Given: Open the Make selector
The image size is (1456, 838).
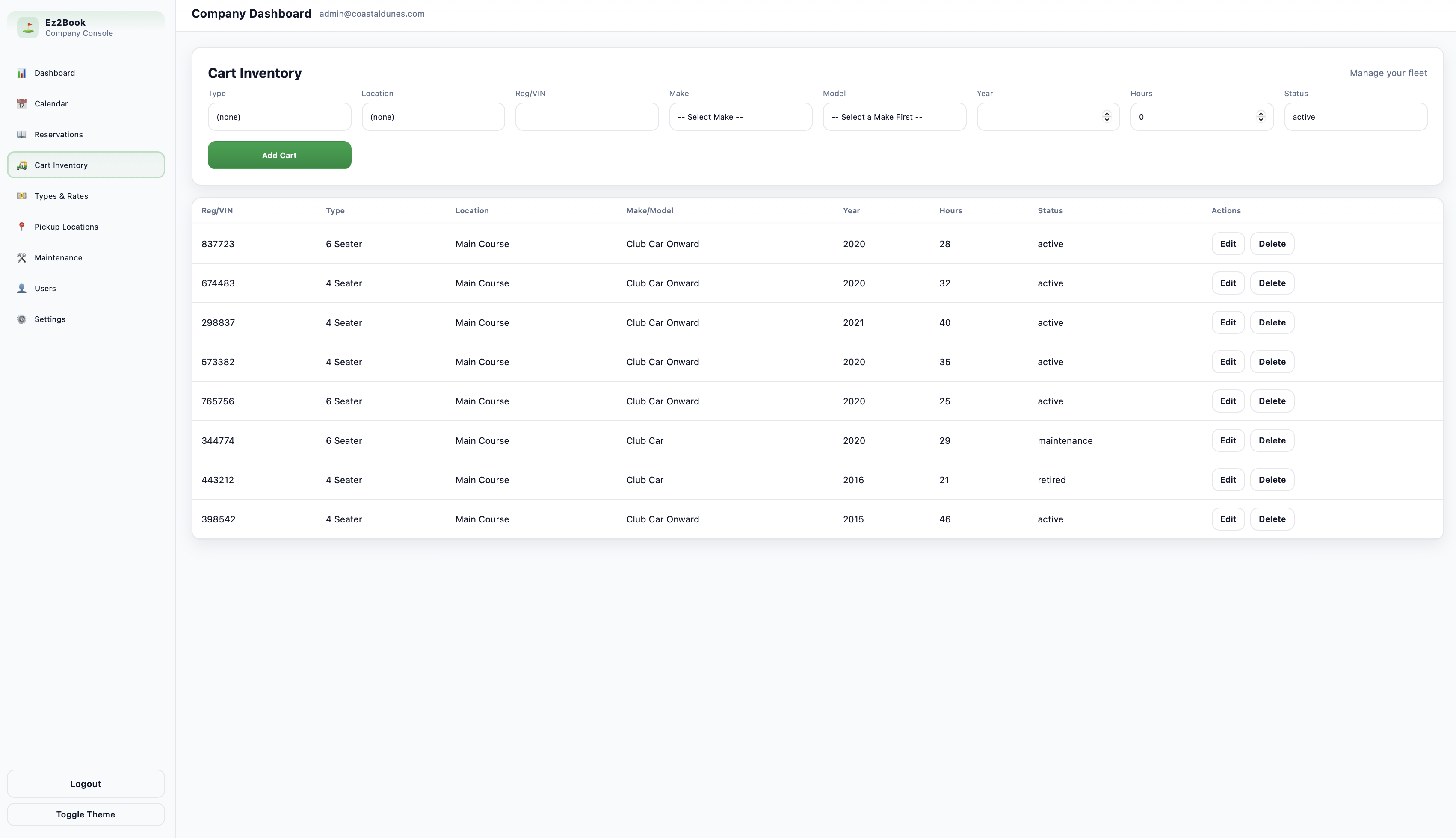Looking at the screenshot, I should pos(740,116).
